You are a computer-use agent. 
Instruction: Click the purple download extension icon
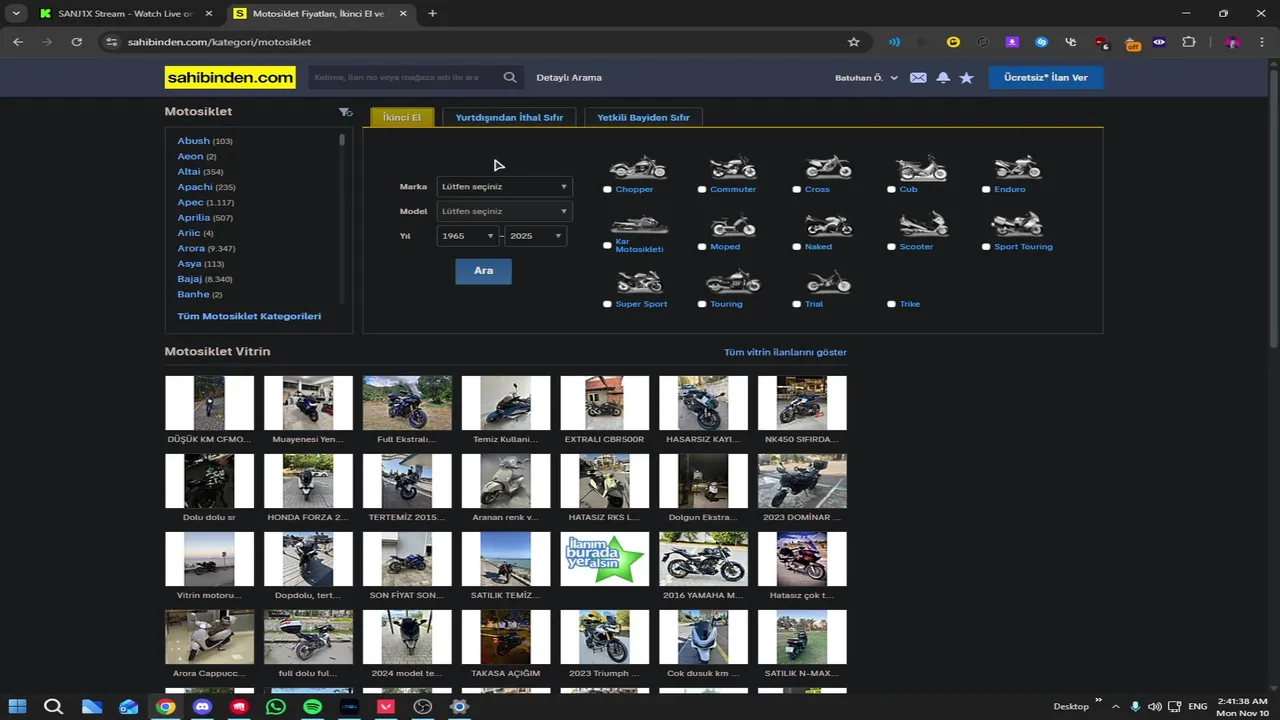(1012, 42)
